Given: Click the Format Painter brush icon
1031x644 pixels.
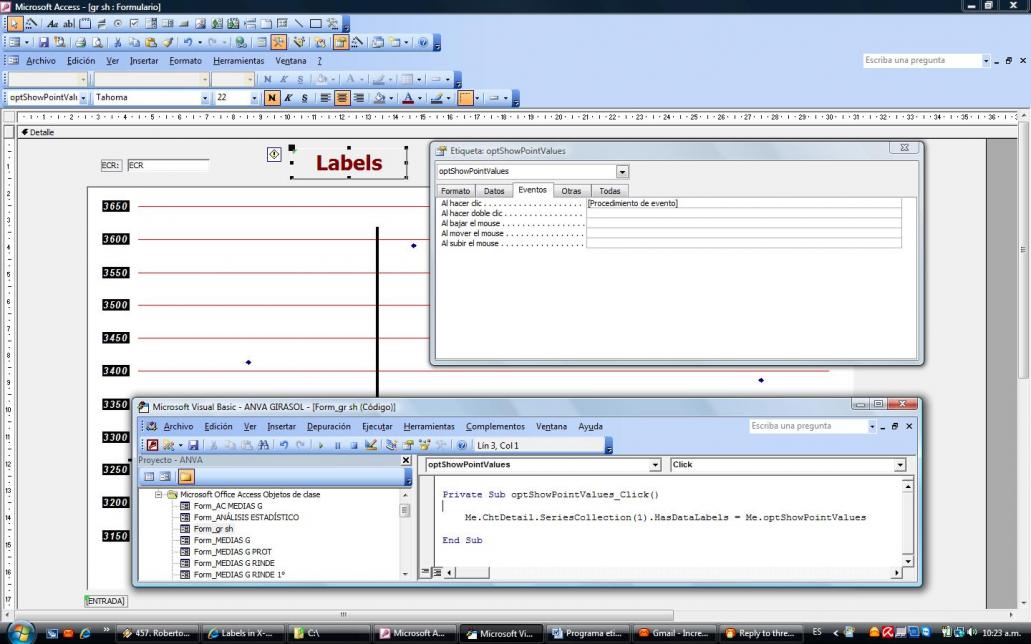Looking at the screenshot, I should 168,42.
